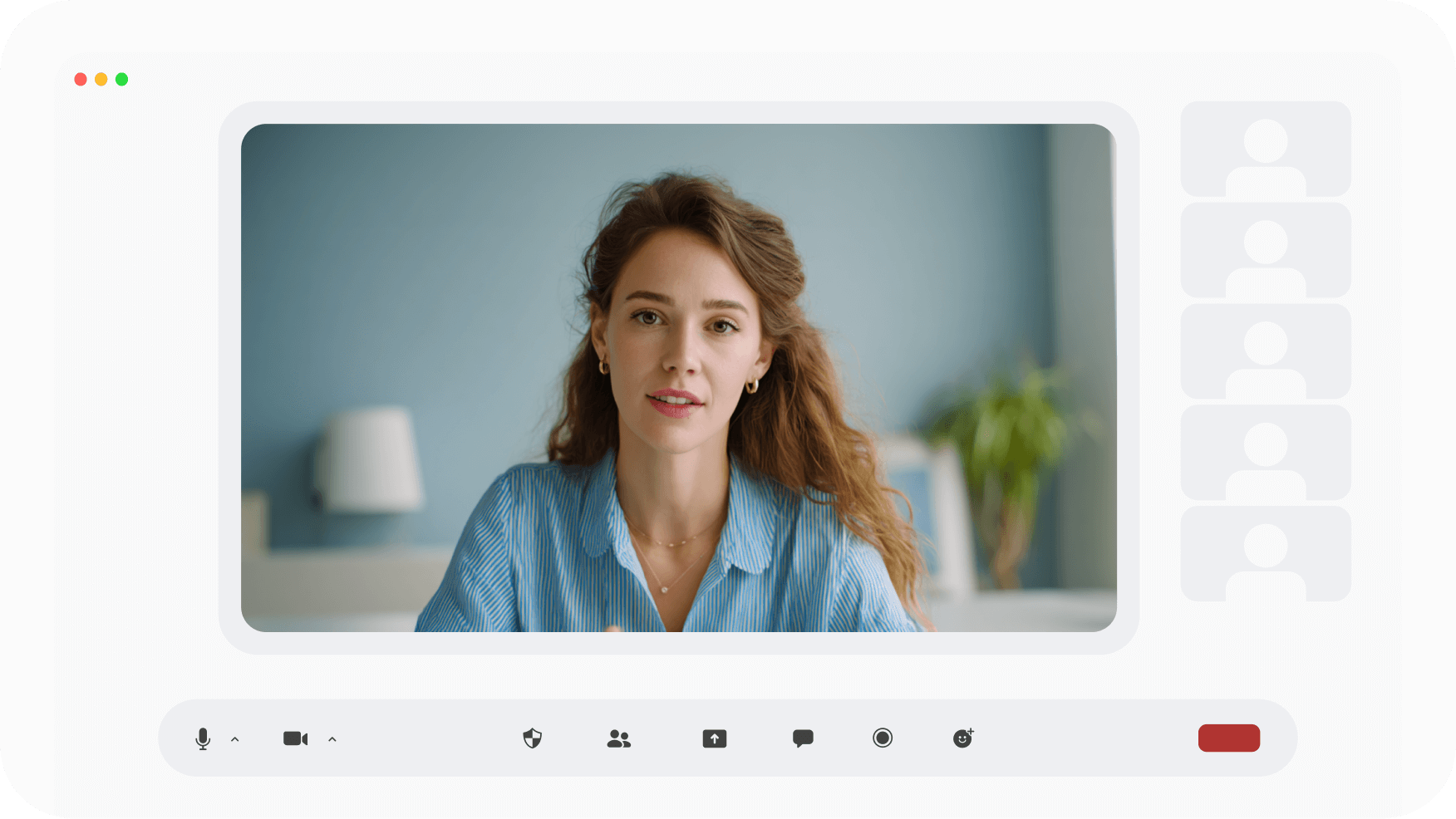The width and height of the screenshot is (1456, 819).
Task: Close window with red dot button
Action: click(x=81, y=80)
